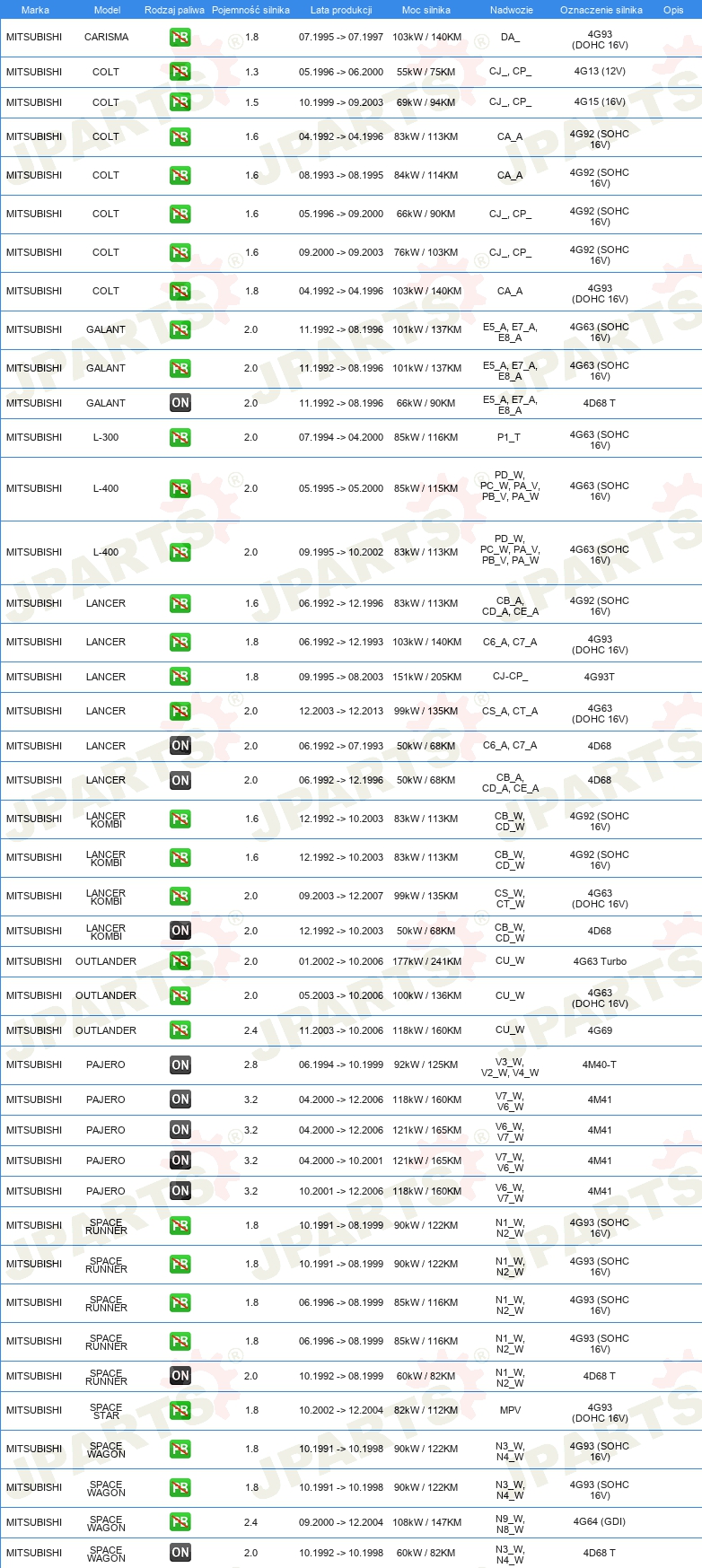The width and height of the screenshot is (702, 1568).
Task: Click the Oznaczenie silnika column header
Action: pos(601,10)
